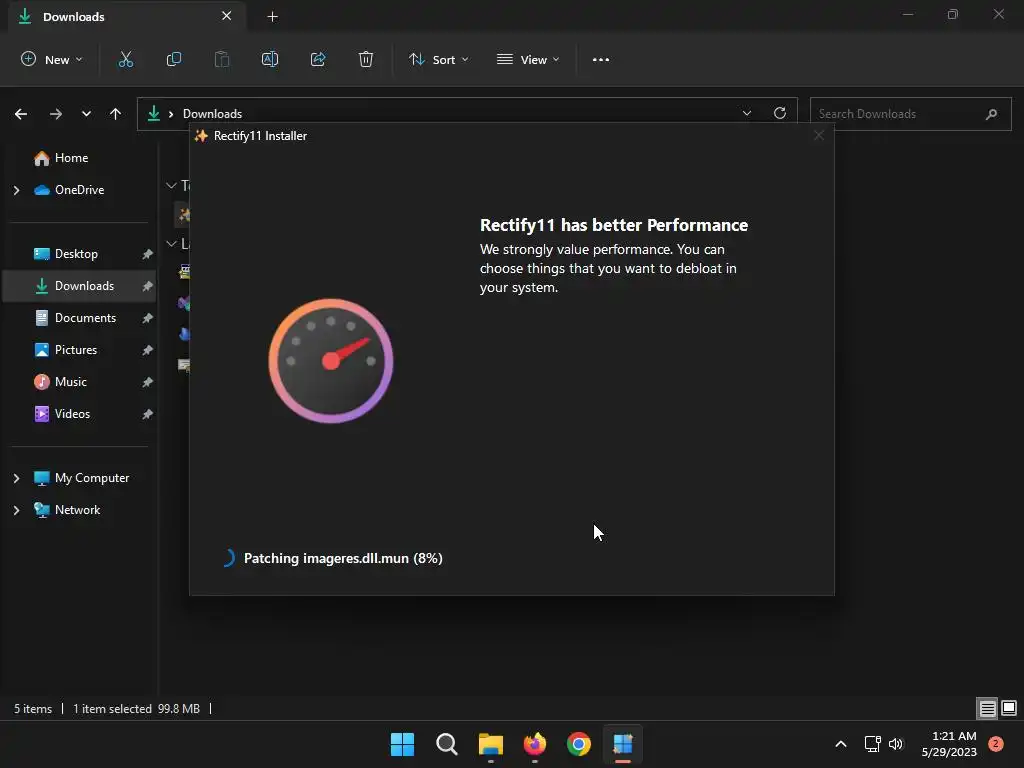Select the Downloads tab
The width and height of the screenshot is (1024, 768).
pos(127,17)
